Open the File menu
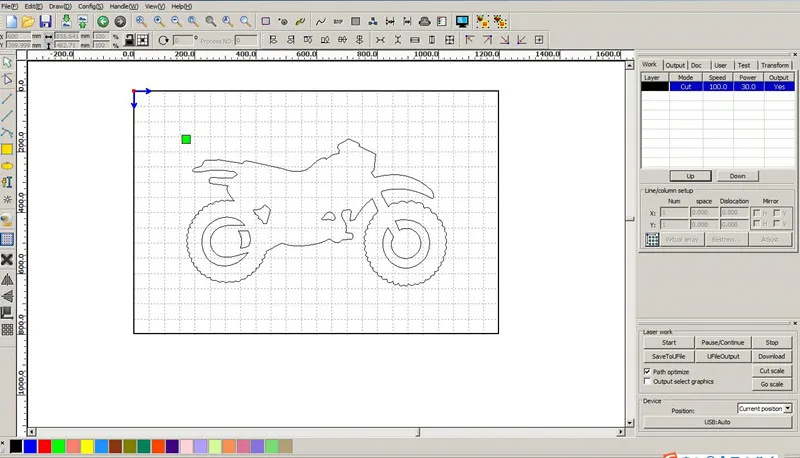This screenshot has height=458, width=800. [9, 6]
